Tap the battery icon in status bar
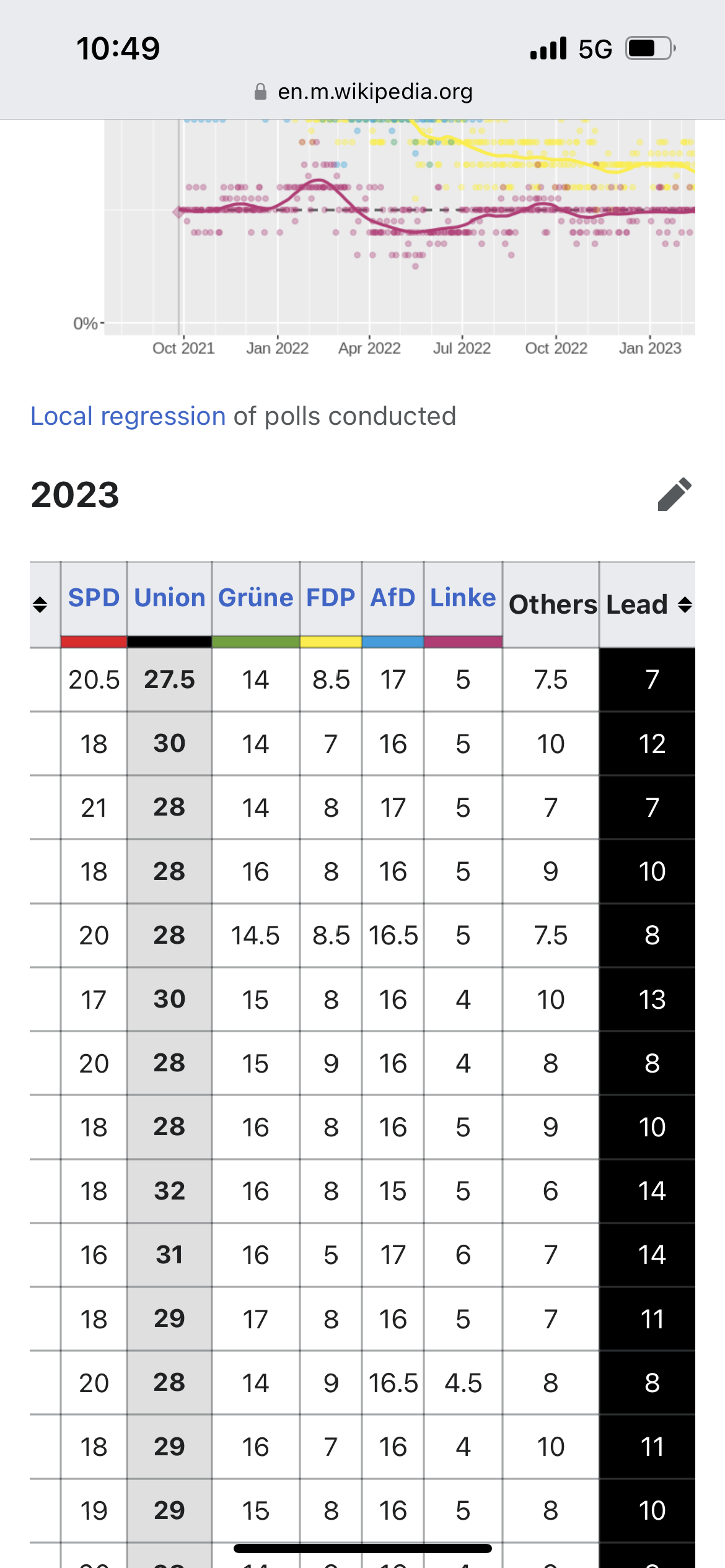725x1568 pixels. tap(649, 48)
